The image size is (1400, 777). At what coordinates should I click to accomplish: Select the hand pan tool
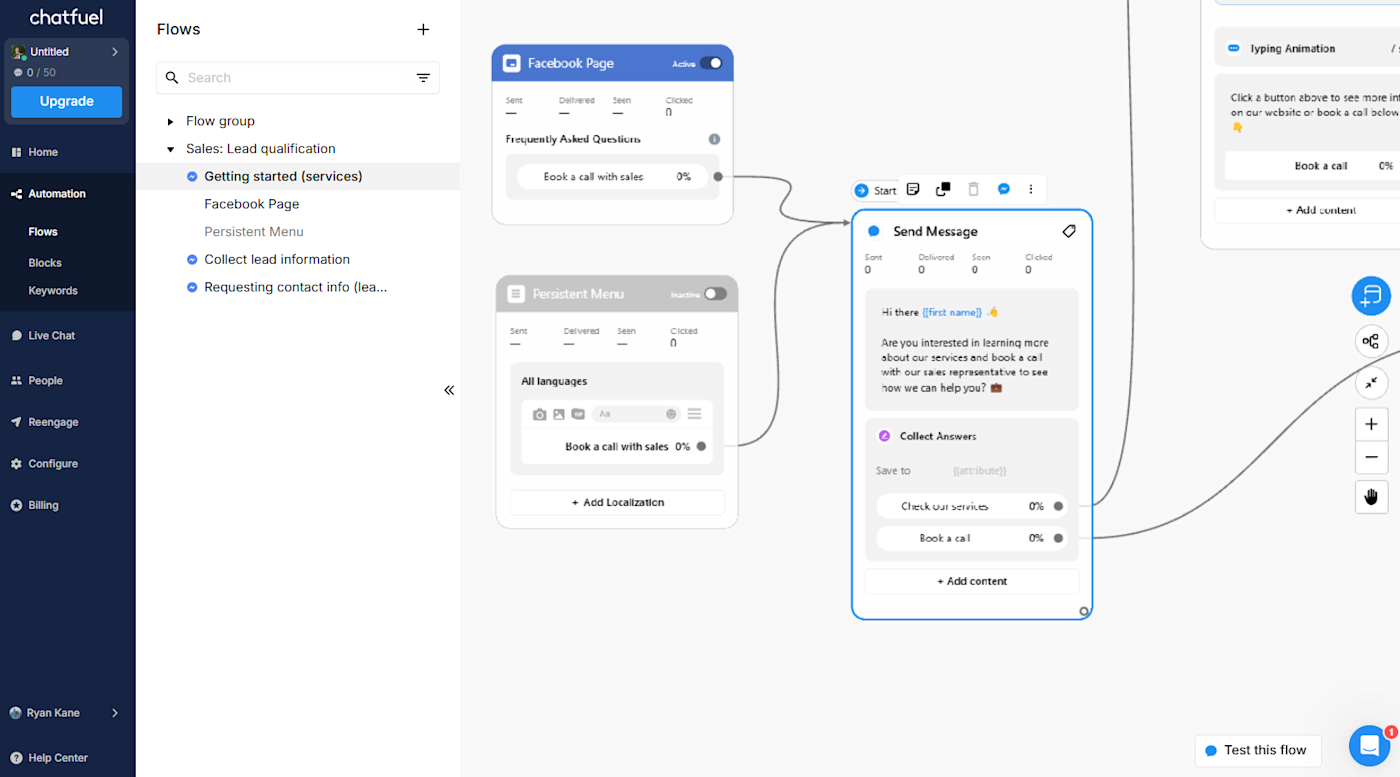[x=1371, y=497]
